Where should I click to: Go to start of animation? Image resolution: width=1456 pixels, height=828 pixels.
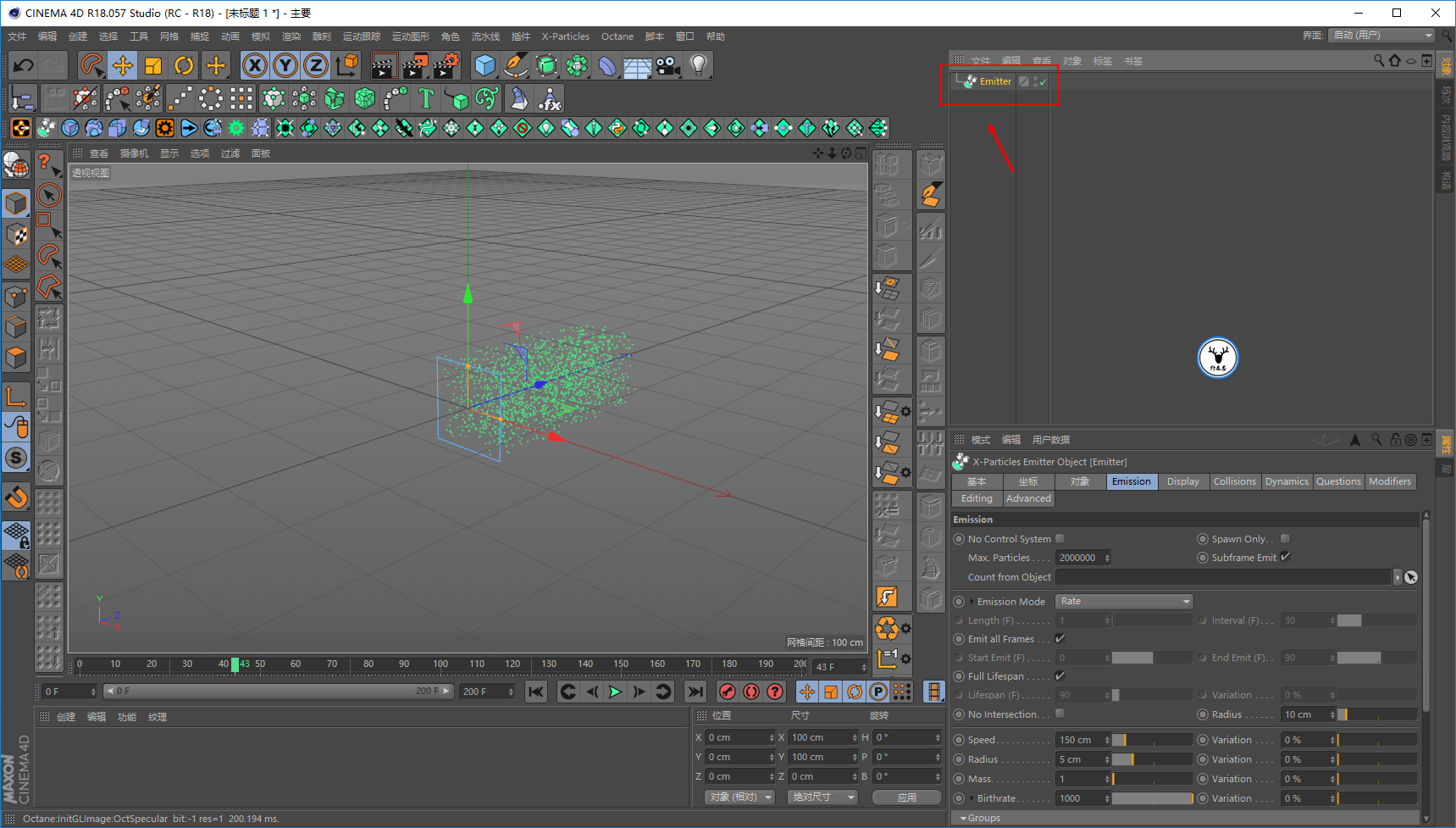point(535,692)
